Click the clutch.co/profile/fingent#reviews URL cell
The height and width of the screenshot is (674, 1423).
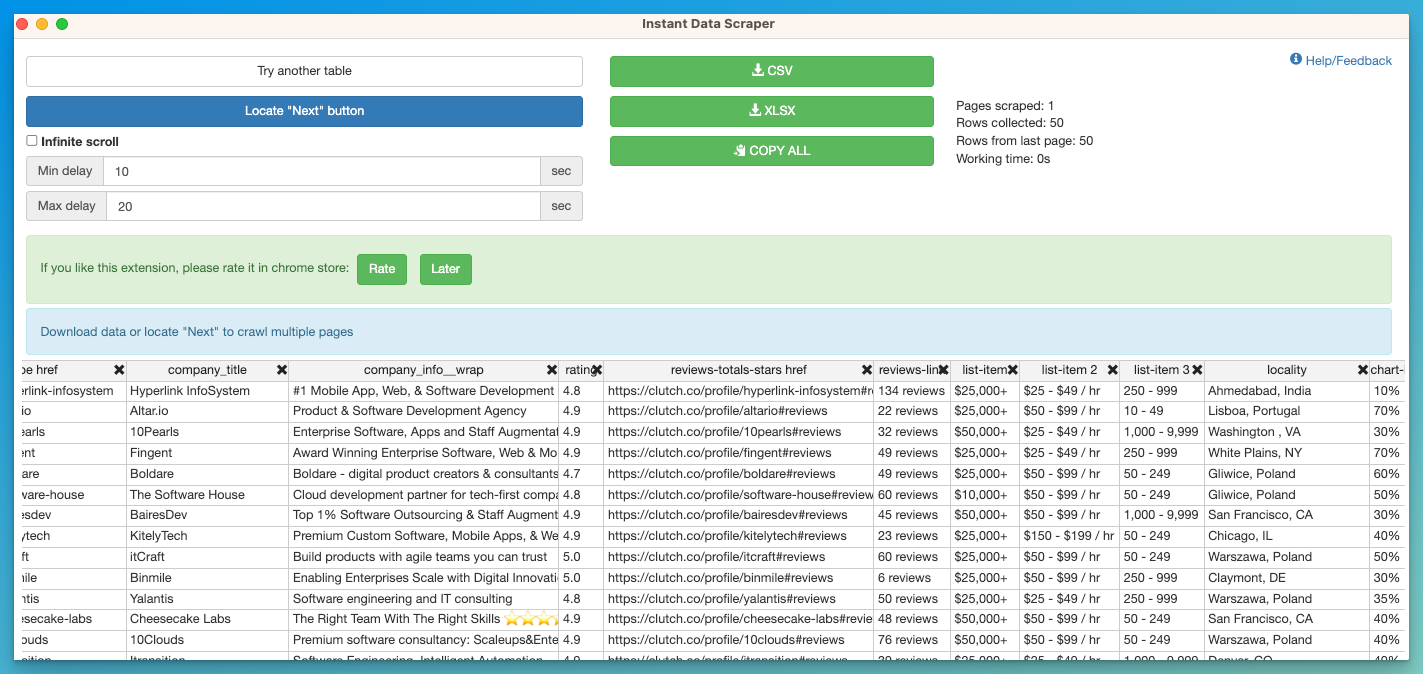coord(739,453)
